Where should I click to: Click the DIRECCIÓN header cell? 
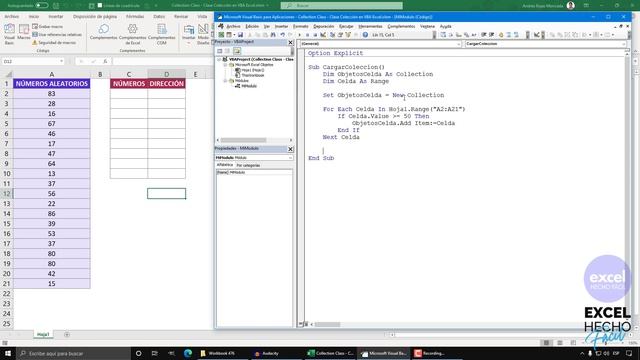(167, 83)
